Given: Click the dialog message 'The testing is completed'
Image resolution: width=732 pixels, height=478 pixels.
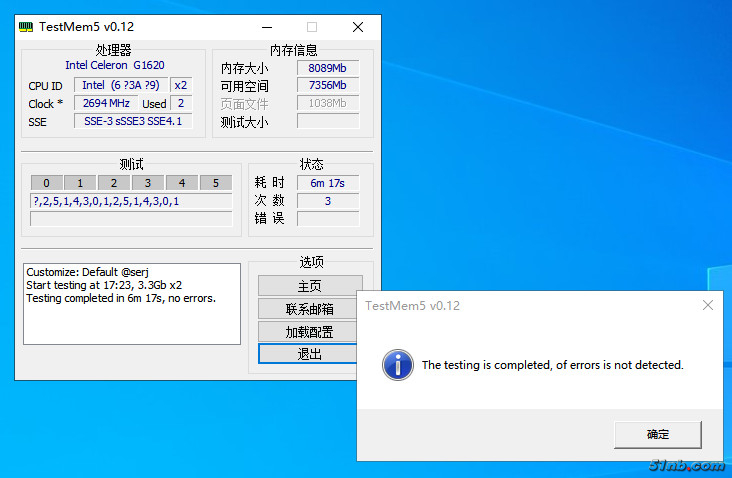Looking at the screenshot, I should tap(552, 365).
